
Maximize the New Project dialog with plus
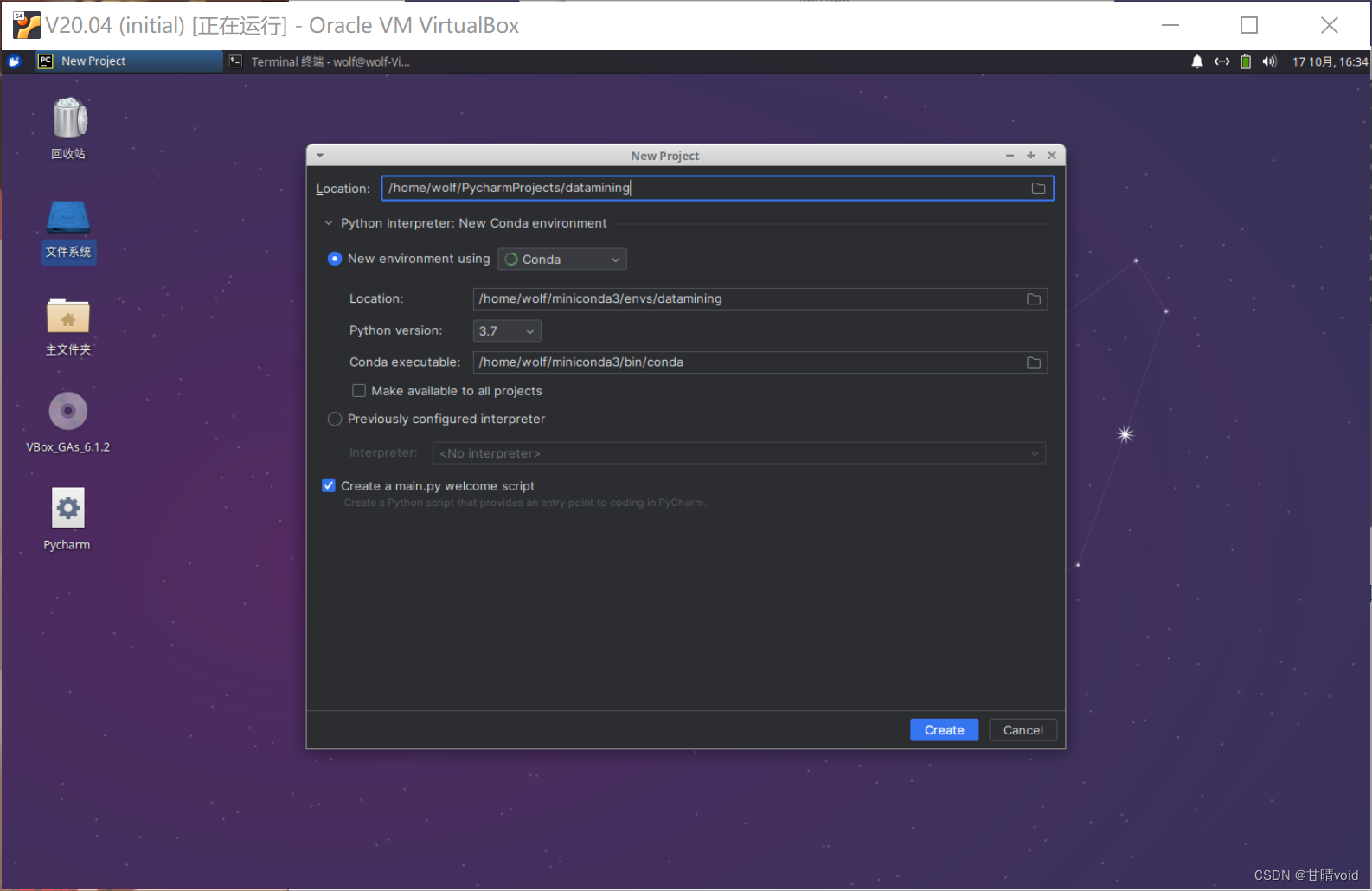(1030, 156)
